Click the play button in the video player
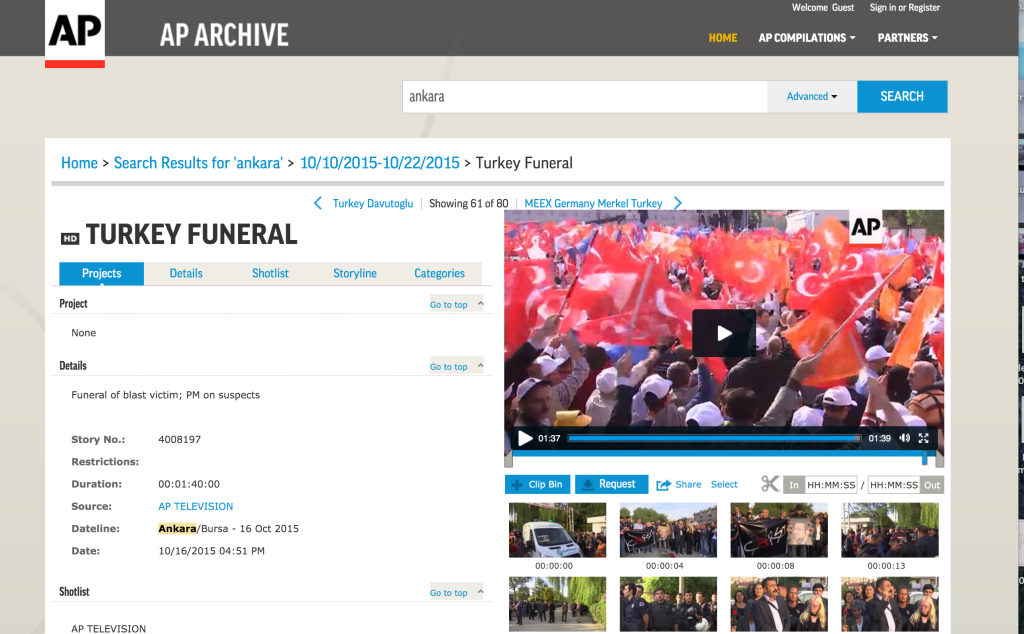 [723, 333]
